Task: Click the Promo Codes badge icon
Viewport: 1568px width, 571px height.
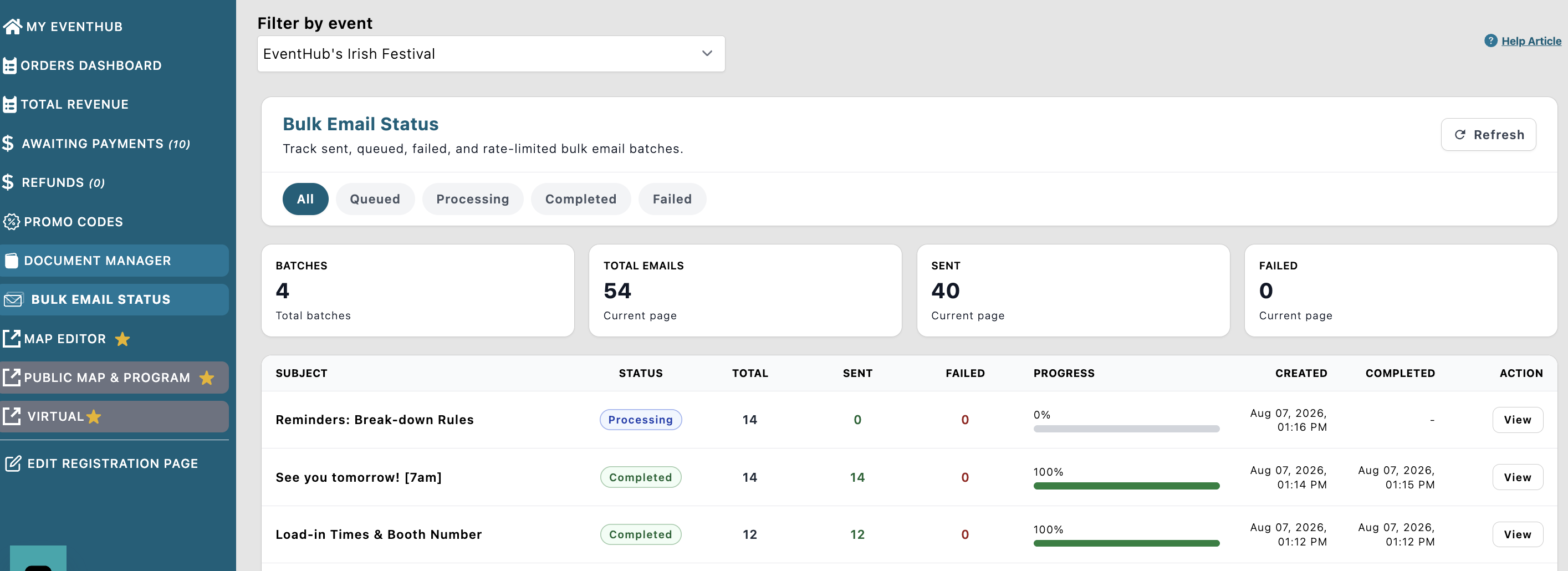Action: point(11,222)
